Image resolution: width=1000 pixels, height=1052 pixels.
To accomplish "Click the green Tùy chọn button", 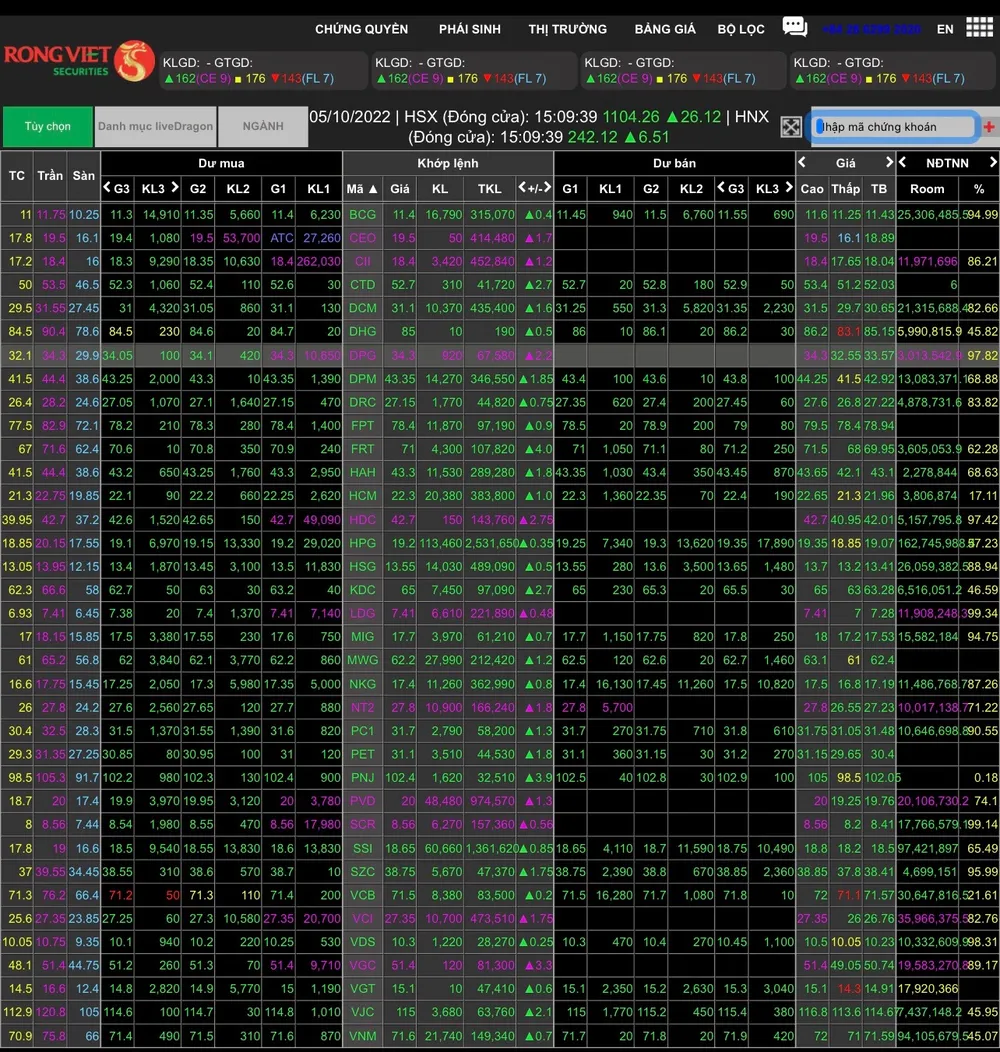I will point(48,127).
